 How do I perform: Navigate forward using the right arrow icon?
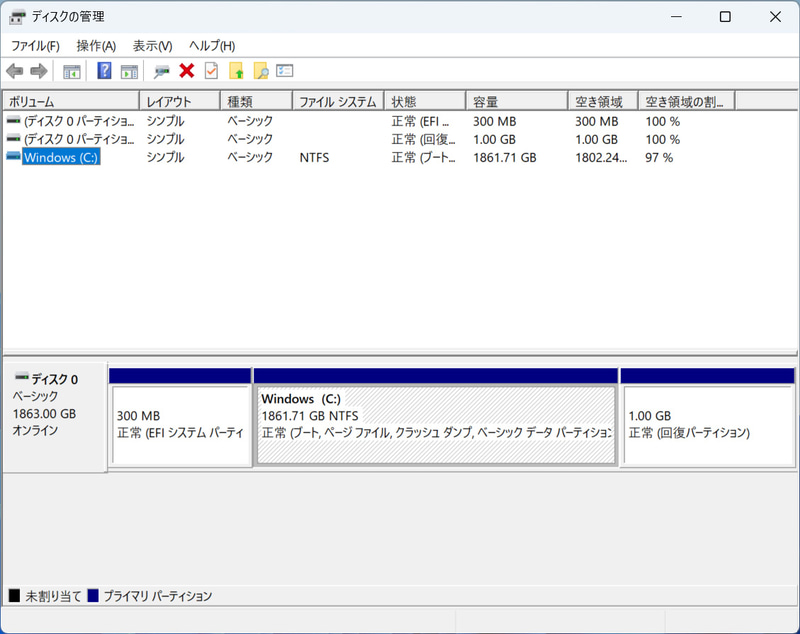click(39, 70)
